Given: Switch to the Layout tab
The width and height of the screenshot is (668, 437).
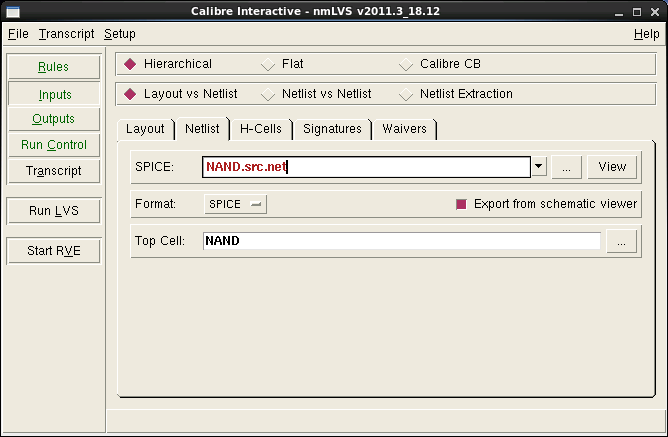Looking at the screenshot, I should pyautogui.click(x=145, y=129).
